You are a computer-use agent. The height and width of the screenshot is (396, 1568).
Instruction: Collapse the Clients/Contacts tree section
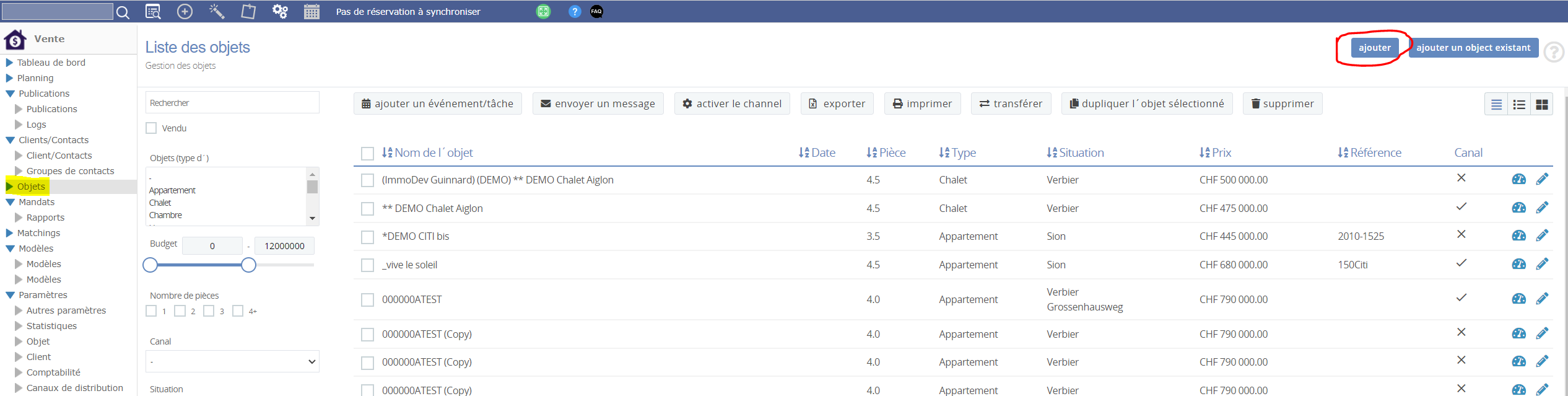(x=11, y=140)
